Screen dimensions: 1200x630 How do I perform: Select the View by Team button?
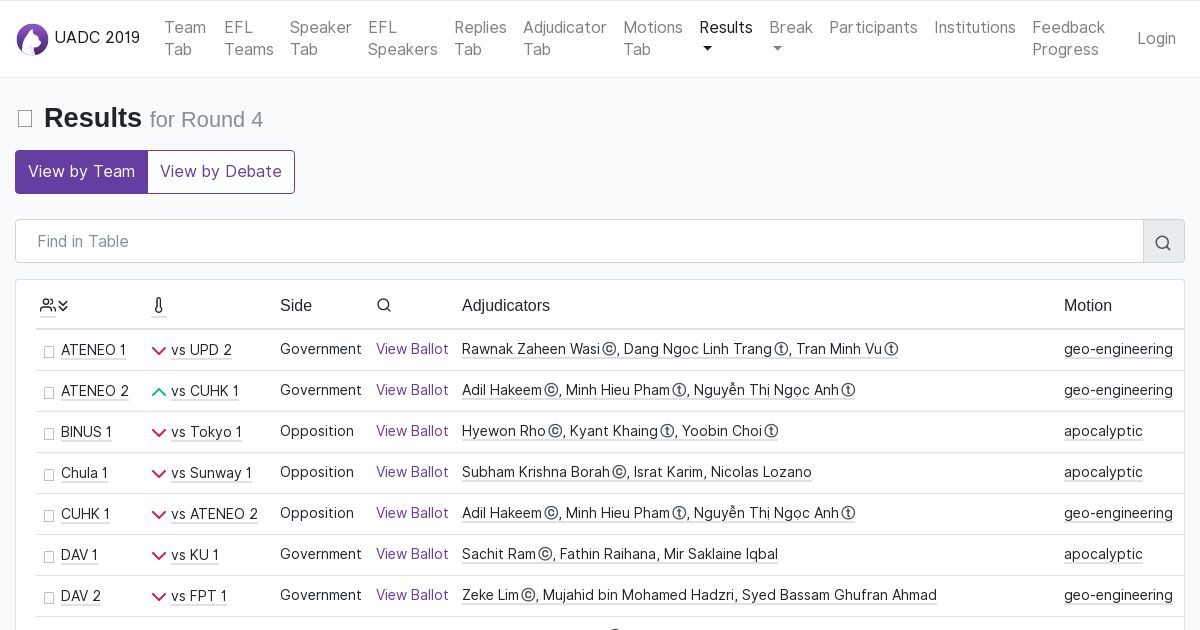click(x=81, y=172)
